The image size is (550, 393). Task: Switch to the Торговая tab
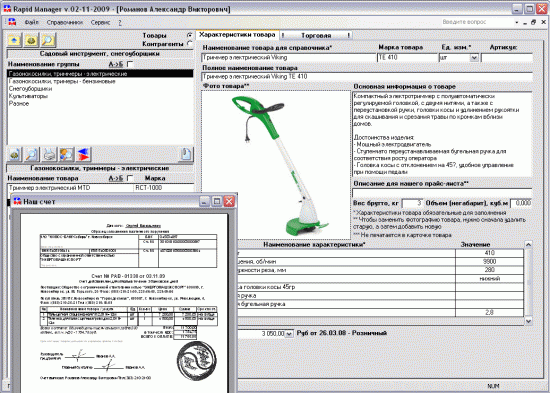[x=316, y=35]
